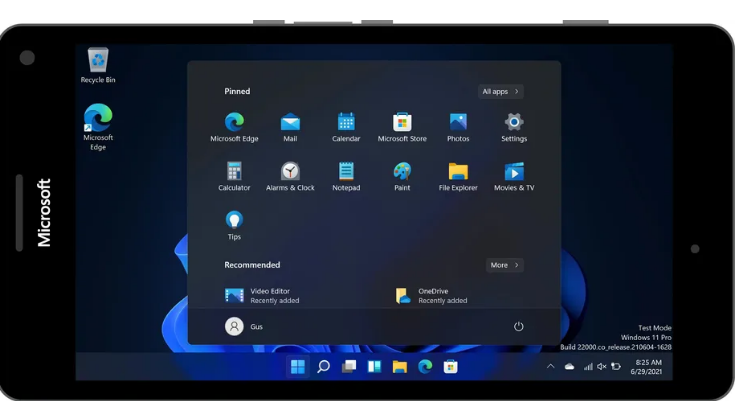Open File Explorer from pinned apps
The image size is (737, 401).
[458, 176]
